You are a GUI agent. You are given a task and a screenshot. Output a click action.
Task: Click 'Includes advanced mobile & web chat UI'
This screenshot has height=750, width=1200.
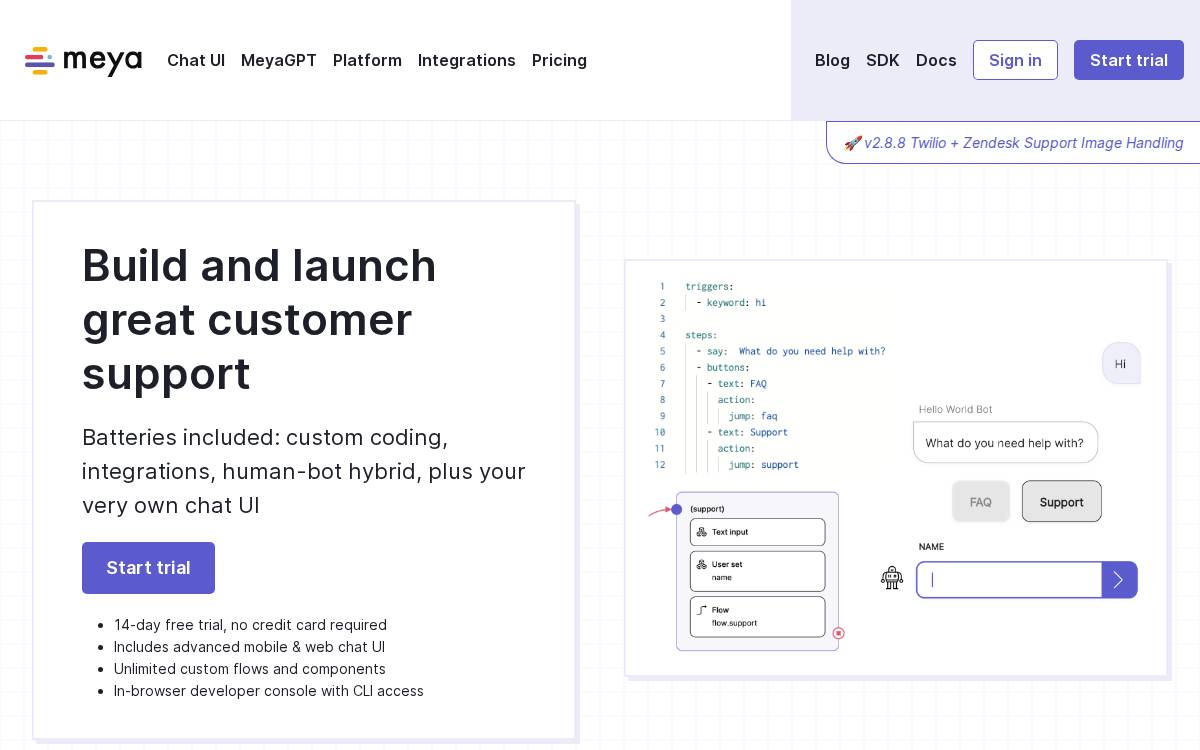(249, 647)
